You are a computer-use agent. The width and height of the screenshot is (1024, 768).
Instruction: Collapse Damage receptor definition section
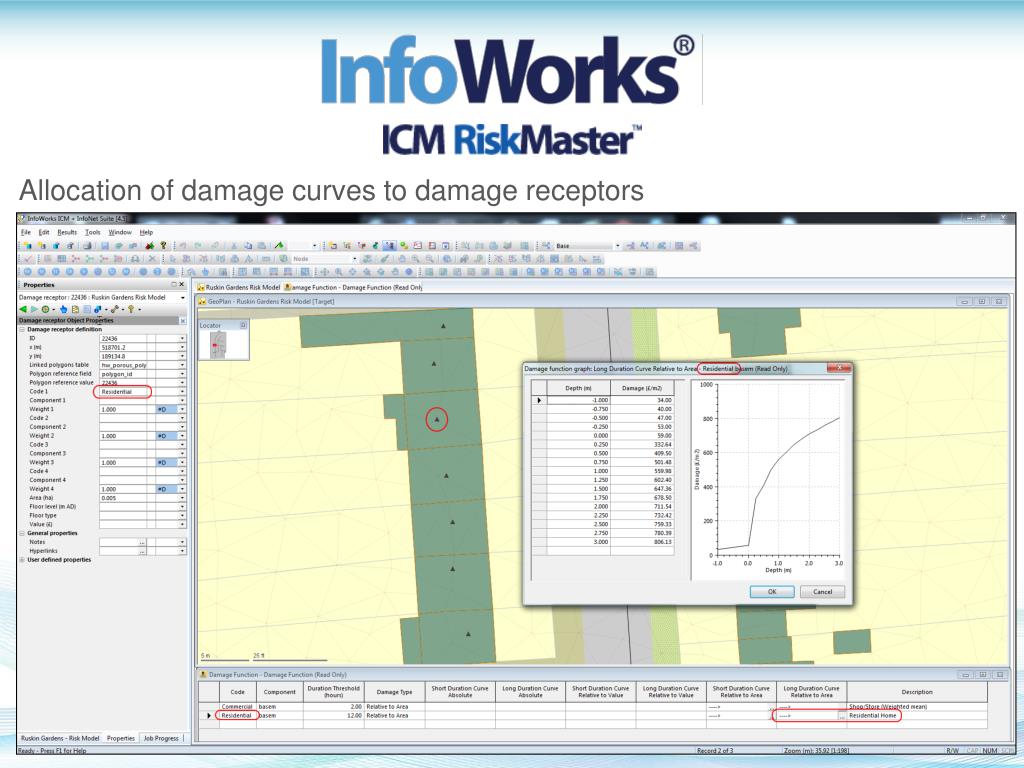tap(22, 330)
